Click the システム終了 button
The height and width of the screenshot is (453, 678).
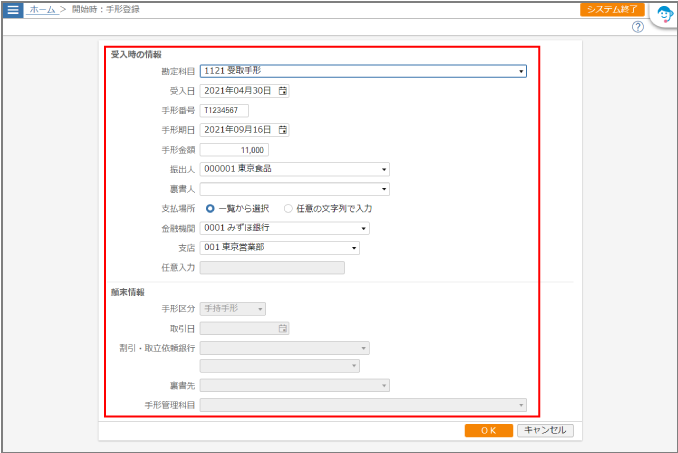pyautogui.click(x=612, y=9)
